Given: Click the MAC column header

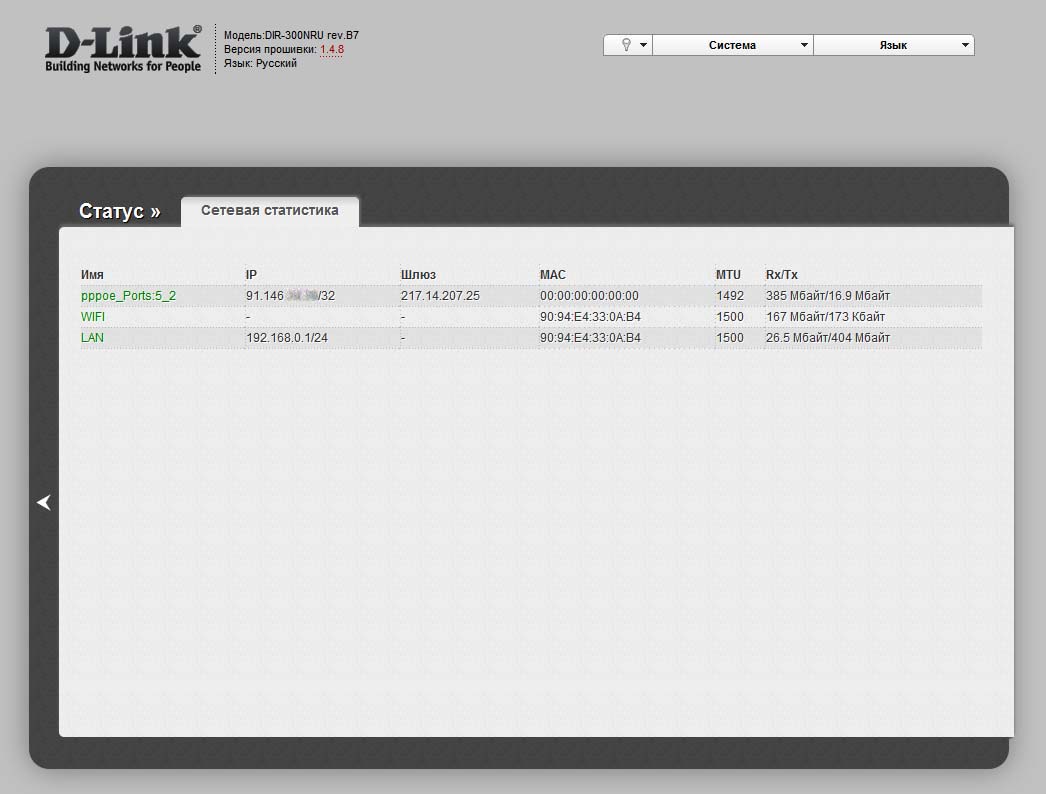Looking at the screenshot, I should pyautogui.click(x=552, y=275).
